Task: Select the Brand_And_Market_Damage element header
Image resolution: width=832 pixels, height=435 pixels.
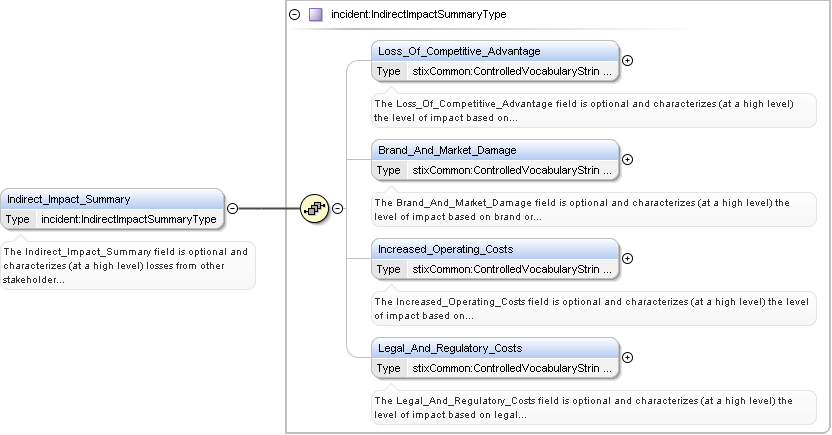Action: click(x=495, y=150)
